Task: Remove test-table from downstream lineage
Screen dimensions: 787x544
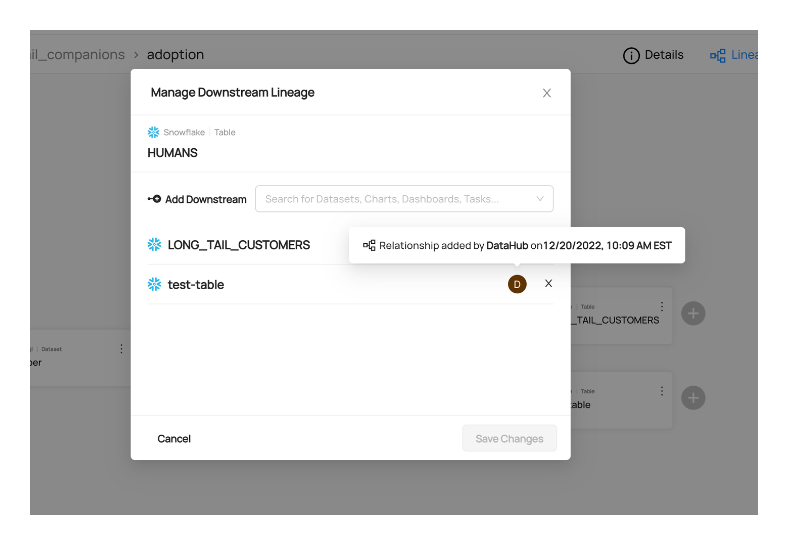Action: [x=548, y=284]
